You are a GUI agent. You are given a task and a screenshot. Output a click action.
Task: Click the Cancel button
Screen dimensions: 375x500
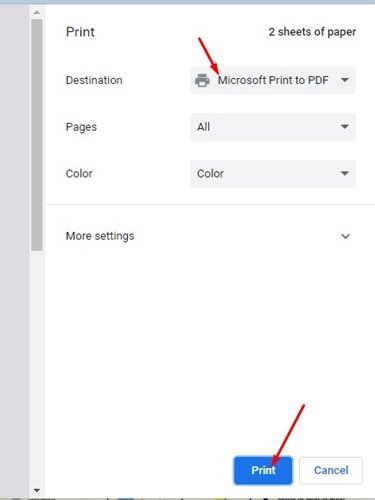[x=331, y=470]
